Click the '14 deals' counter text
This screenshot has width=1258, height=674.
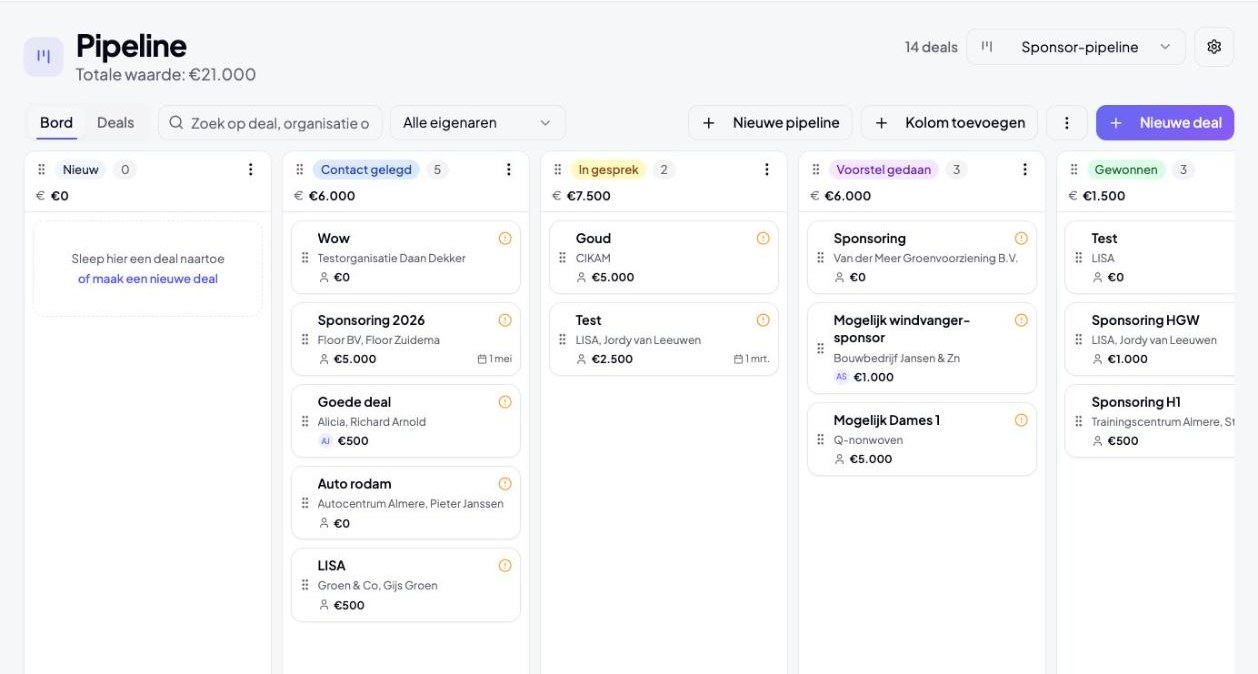(931, 47)
